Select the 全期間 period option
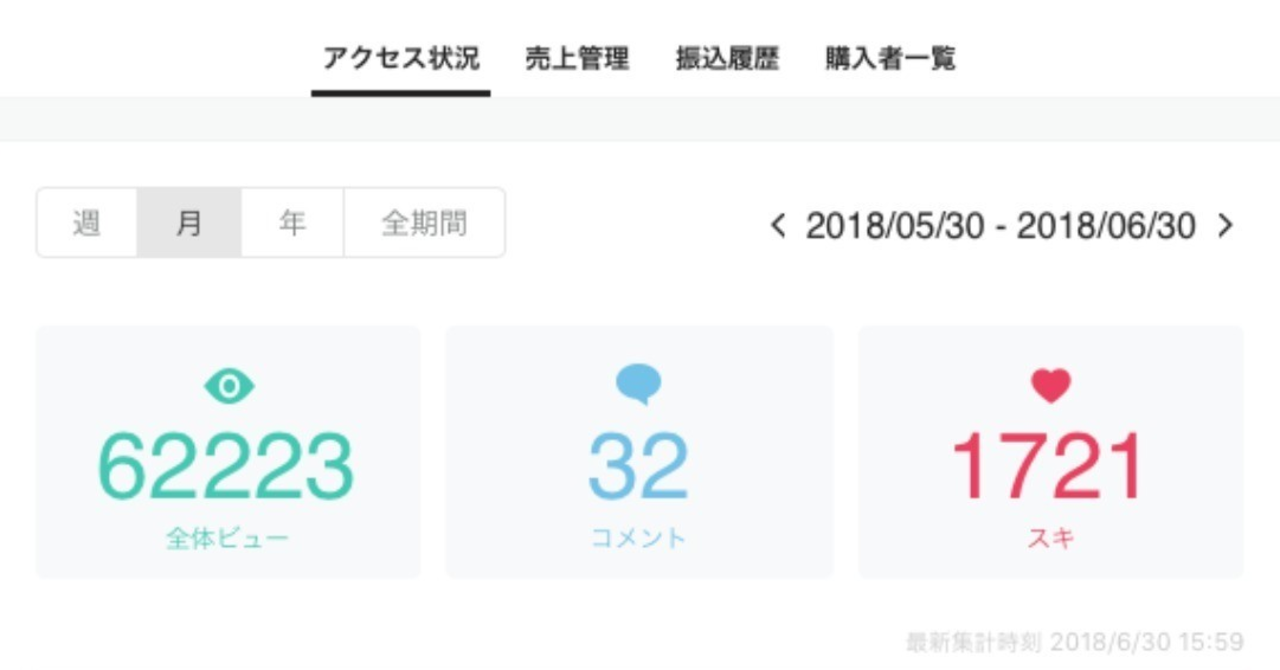Image resolution: width=1280 pixels, height=670 pixels. point(424,223)
